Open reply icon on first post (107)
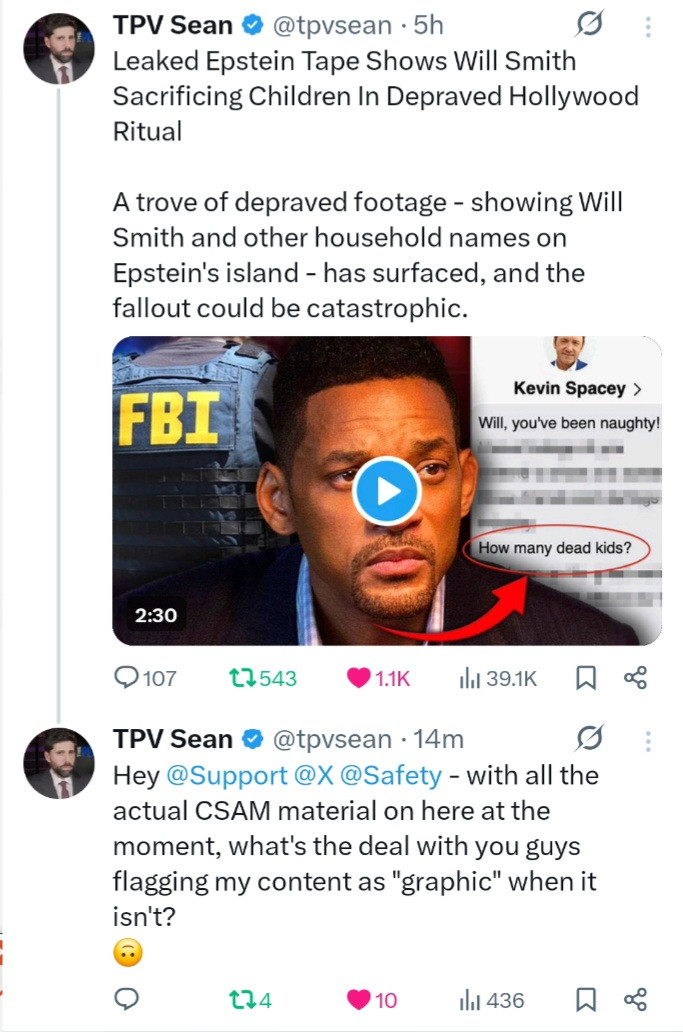The width and height of the screenshot is (683, 1032). point(128,678)
